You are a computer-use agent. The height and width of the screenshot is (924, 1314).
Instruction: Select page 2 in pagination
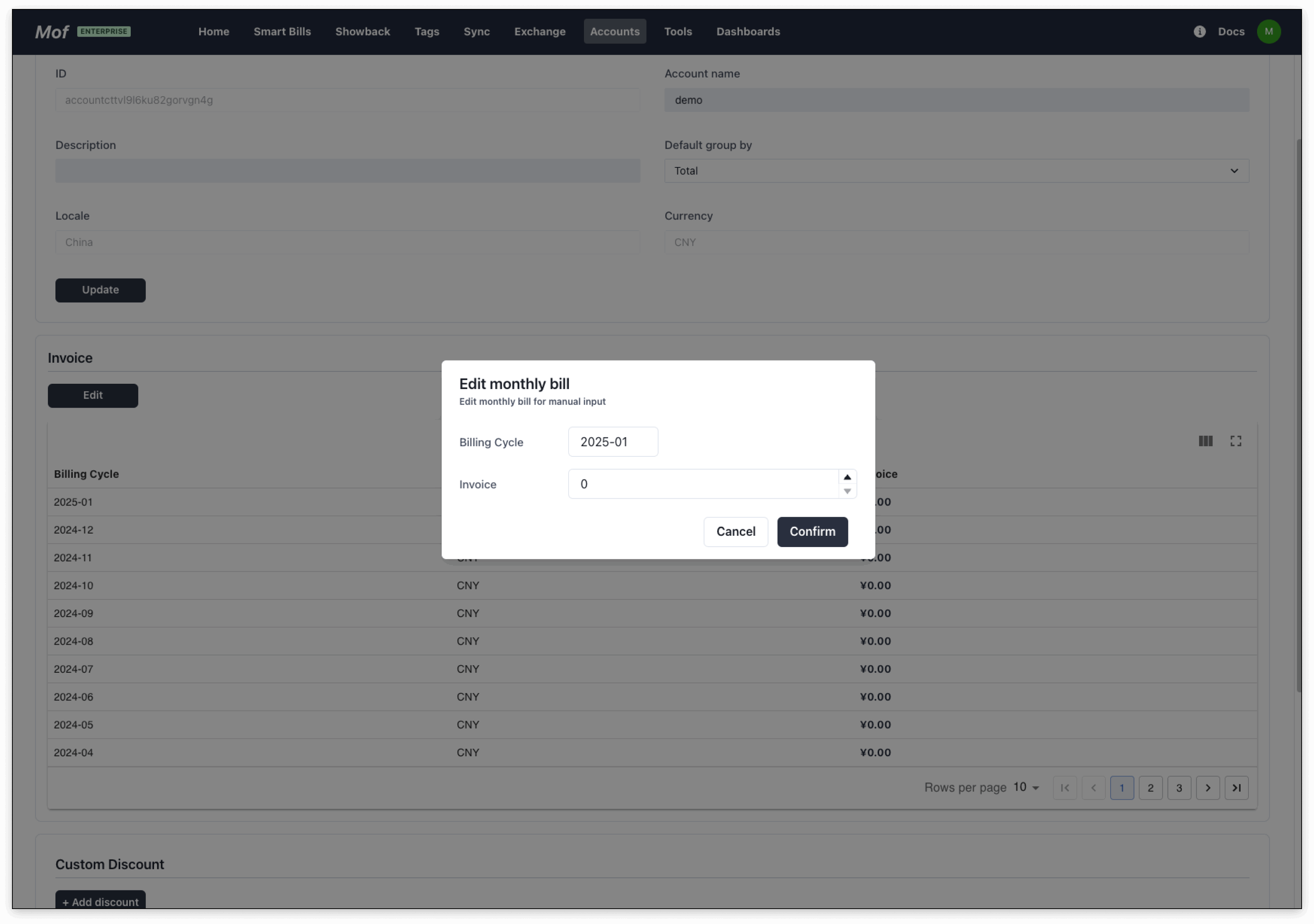click(x=1150, y=788)
